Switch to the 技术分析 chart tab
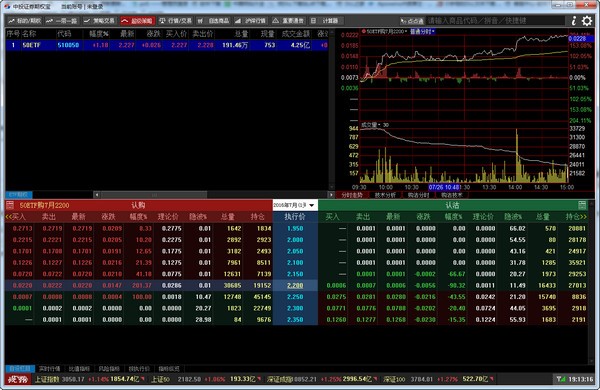The image size is (600, 390). point(385,195)
